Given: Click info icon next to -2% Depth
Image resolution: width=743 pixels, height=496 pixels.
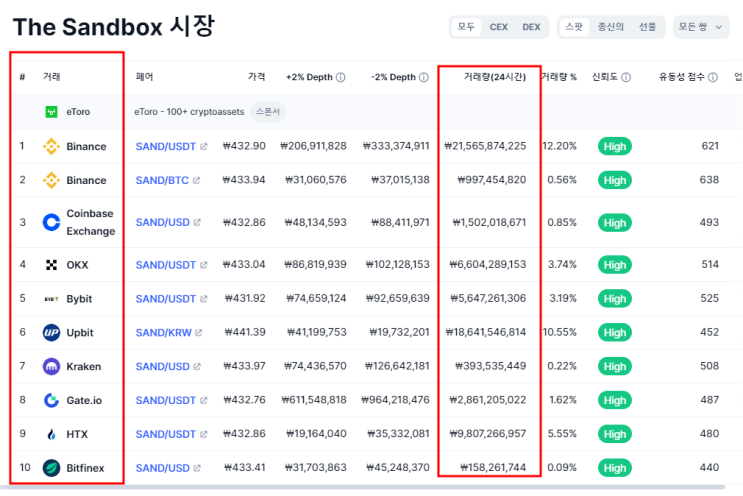Looking at the screenshot, I should [424, 77].
